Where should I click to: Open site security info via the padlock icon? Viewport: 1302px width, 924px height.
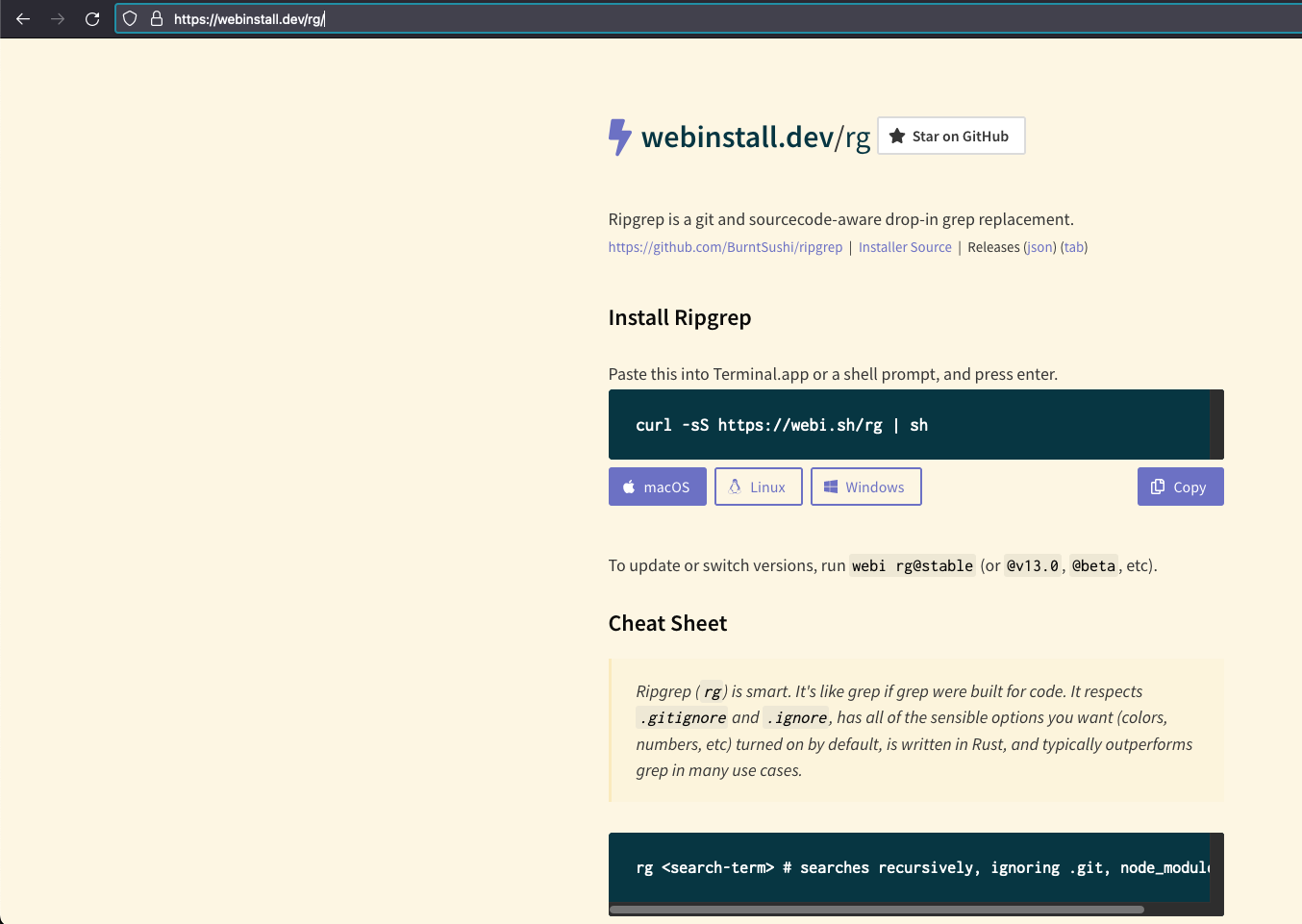[156, 18]
